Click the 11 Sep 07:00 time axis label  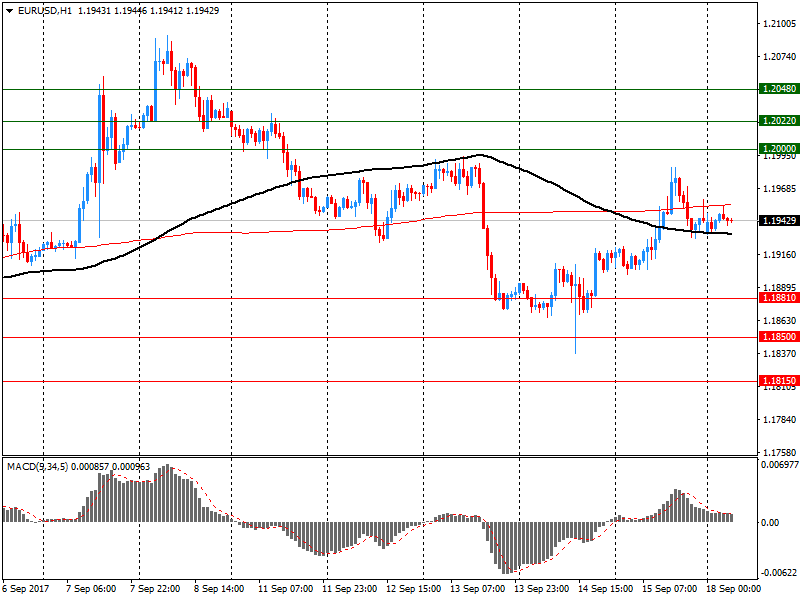coord(285,589)
